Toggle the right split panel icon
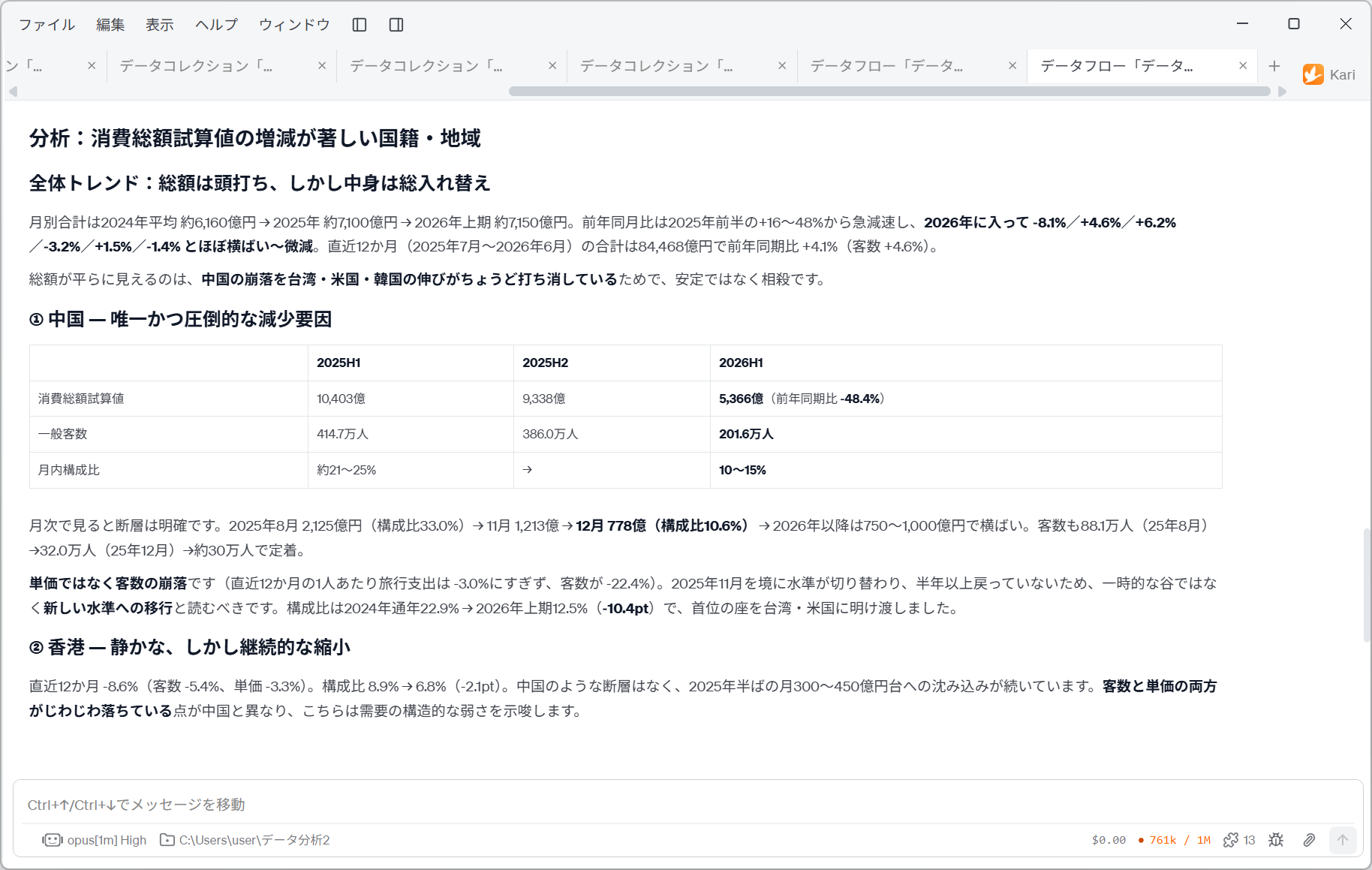 pos(396,25)
